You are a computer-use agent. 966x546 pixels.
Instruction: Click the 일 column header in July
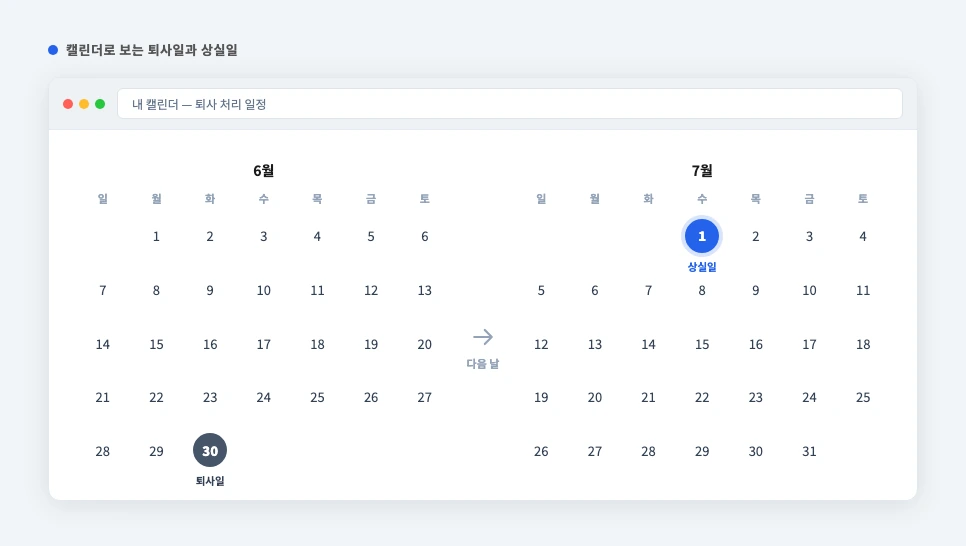[541, 199]
